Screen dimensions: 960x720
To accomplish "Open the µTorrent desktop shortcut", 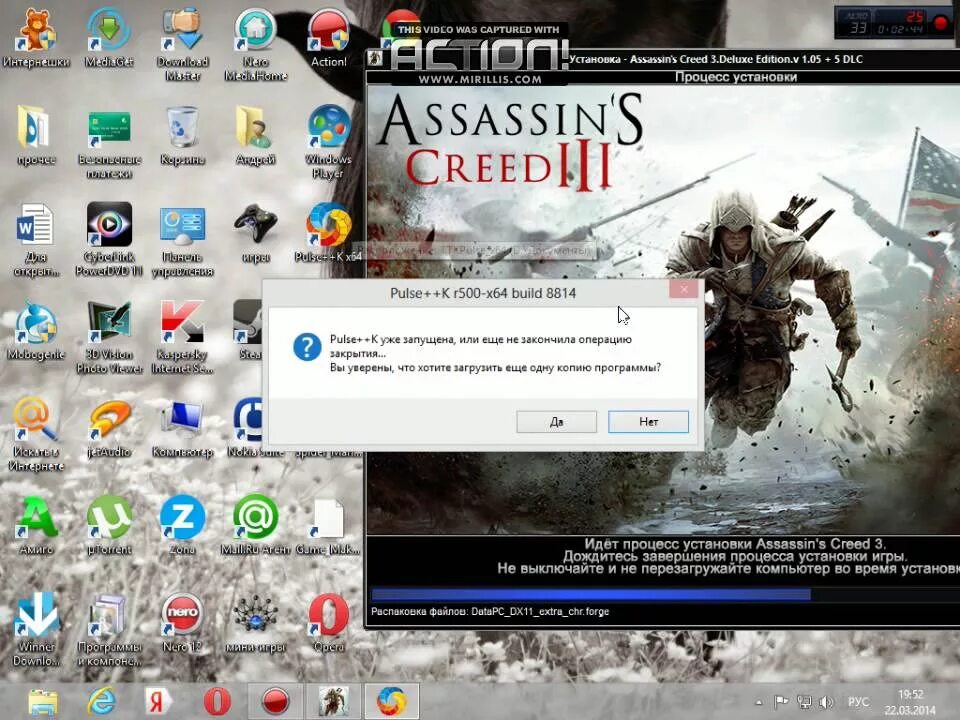I will point(109,525).
